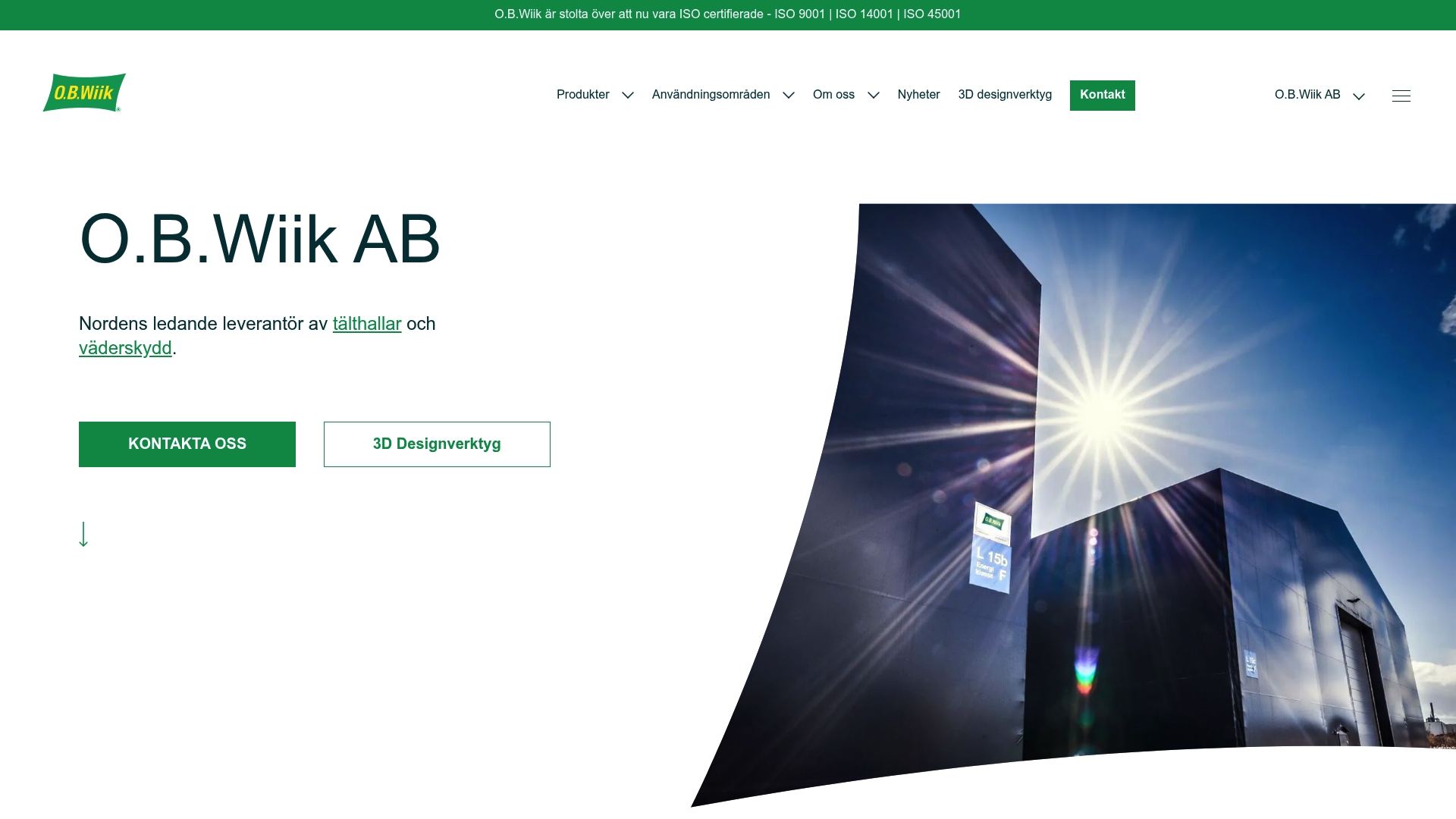The image size is (1456, 819).
Task: Click the O.B.Wiik AB site selector label
Action: pos(1307,95)
